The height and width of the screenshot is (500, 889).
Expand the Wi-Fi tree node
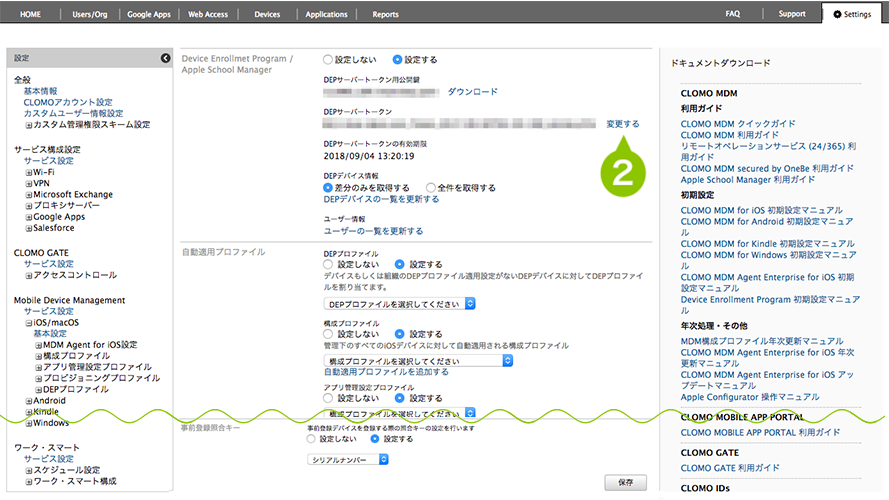point(29,172)
